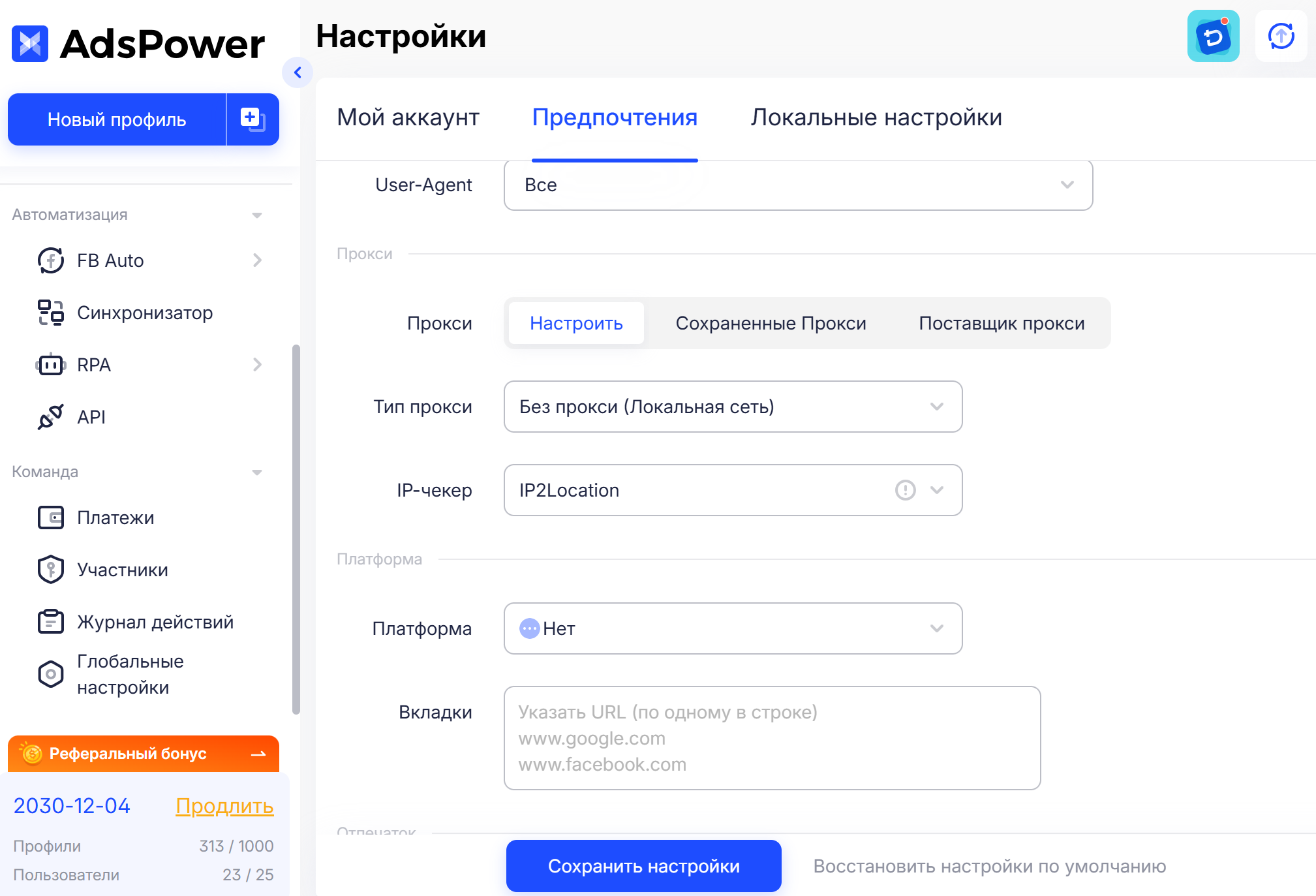The height and width of the screenshot is (896, 1316).
Task: Switch to the Мой аккаунт tab
Action: coord(408,118)
